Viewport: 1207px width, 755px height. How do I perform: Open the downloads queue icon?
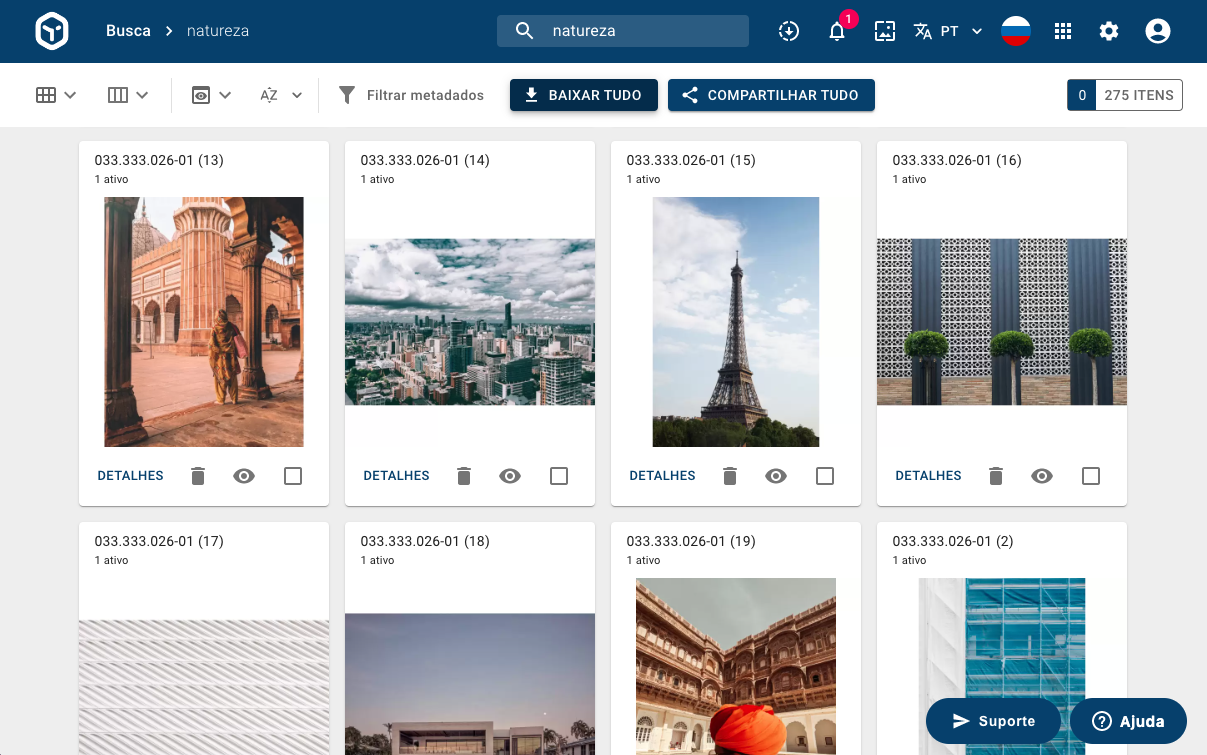(789, 31)
